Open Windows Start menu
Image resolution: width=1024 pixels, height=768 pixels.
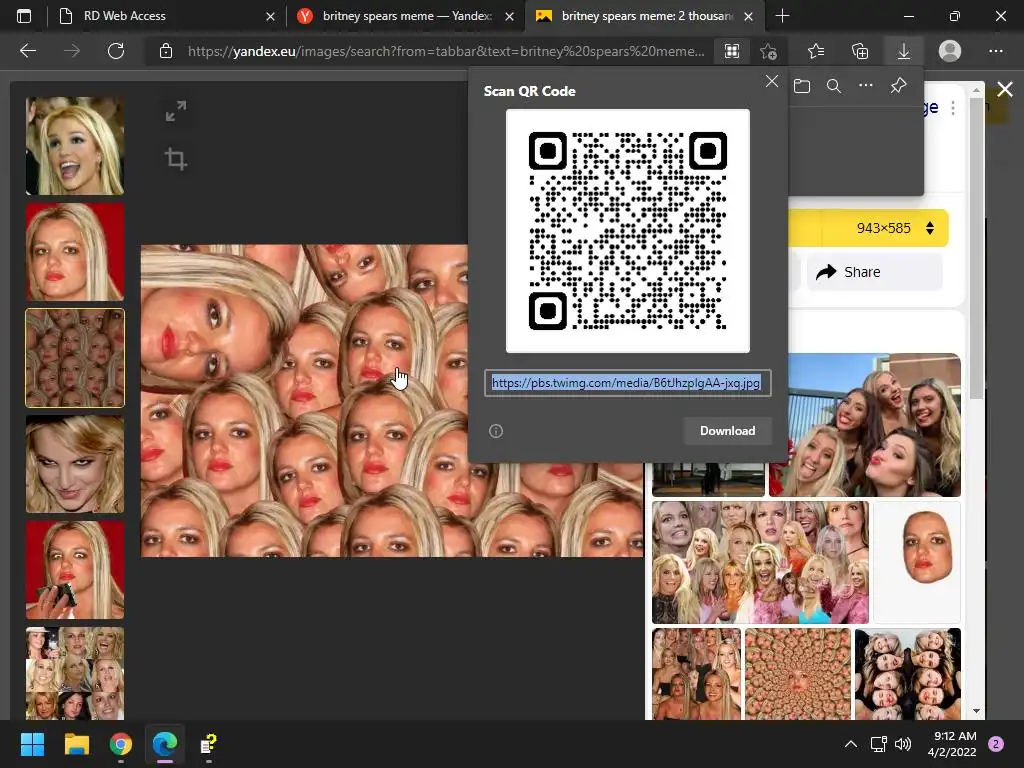32,744
